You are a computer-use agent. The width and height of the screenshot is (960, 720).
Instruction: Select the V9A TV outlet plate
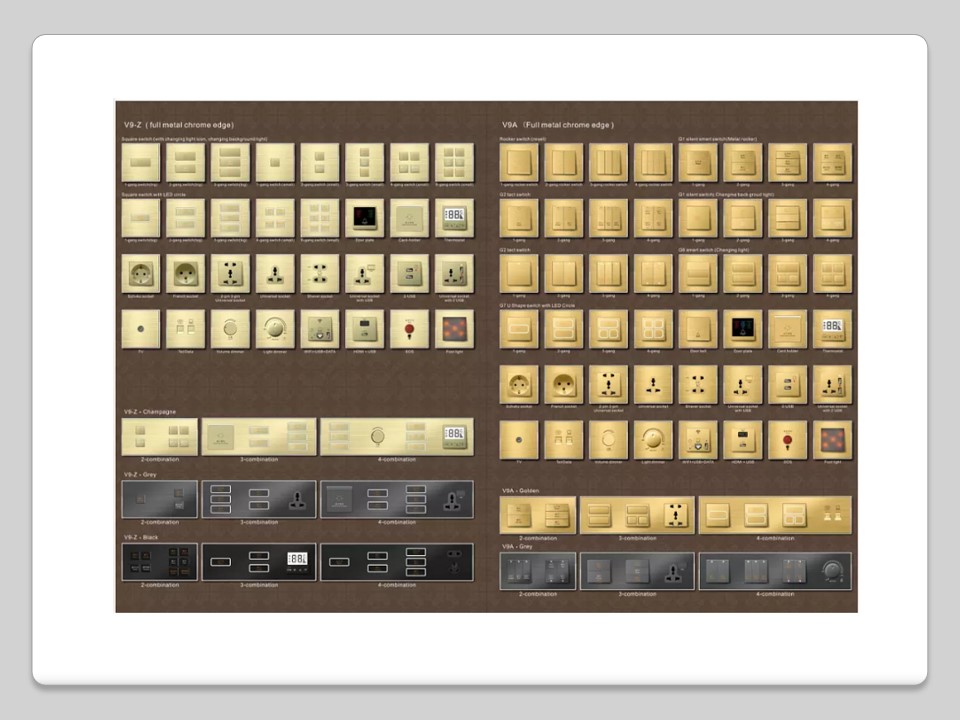pyautogui.click(x=518, y=439)
